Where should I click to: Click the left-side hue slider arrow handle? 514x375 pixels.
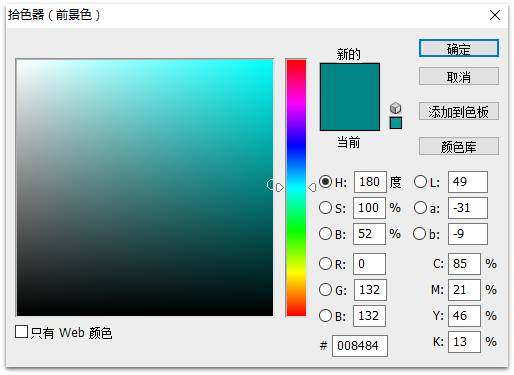tap(280, 187)
